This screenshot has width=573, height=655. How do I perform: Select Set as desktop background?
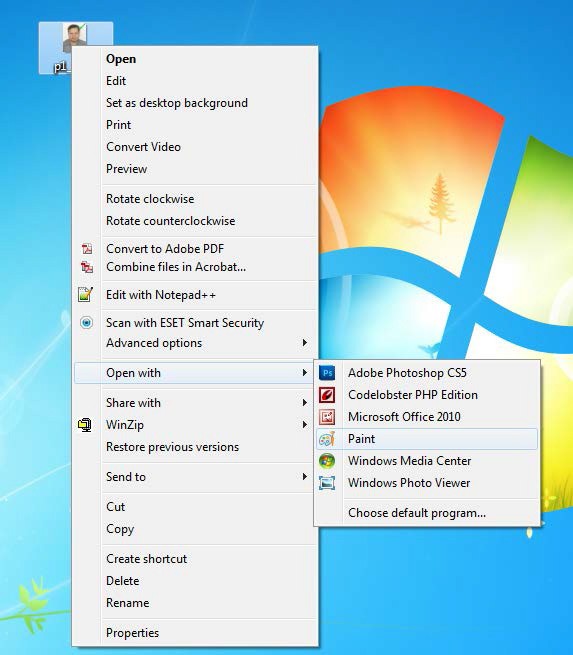(195, 103)
